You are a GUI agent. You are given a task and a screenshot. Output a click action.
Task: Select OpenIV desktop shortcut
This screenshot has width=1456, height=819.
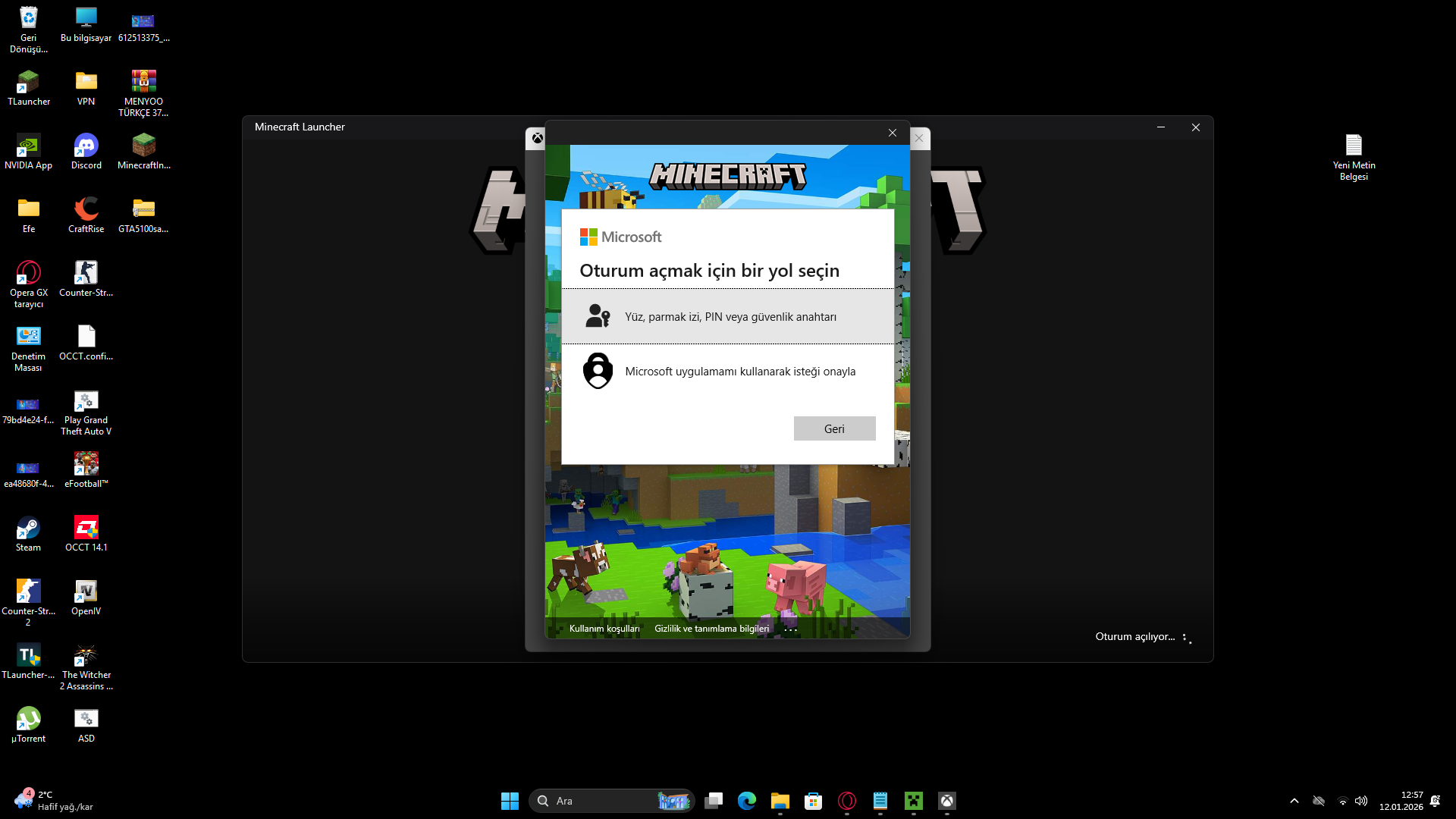coord(86,598)
